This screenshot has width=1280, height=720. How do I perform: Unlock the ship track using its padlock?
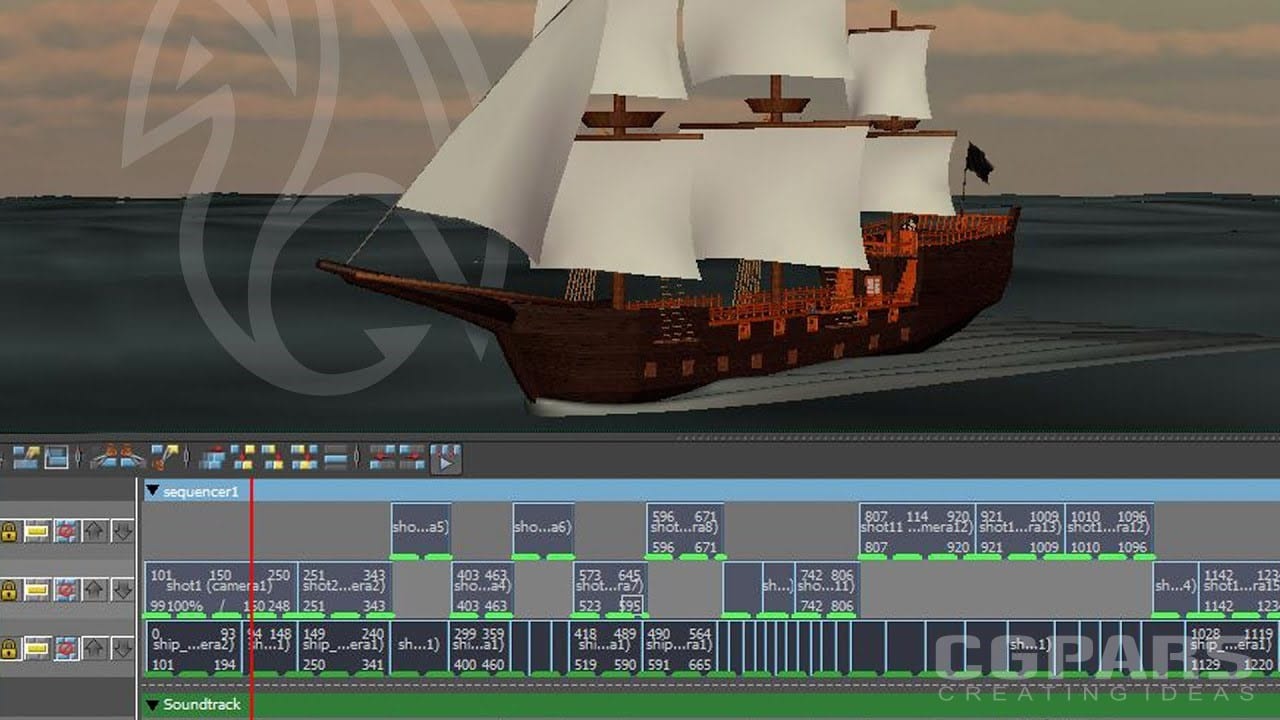click(x=10, y=649)
